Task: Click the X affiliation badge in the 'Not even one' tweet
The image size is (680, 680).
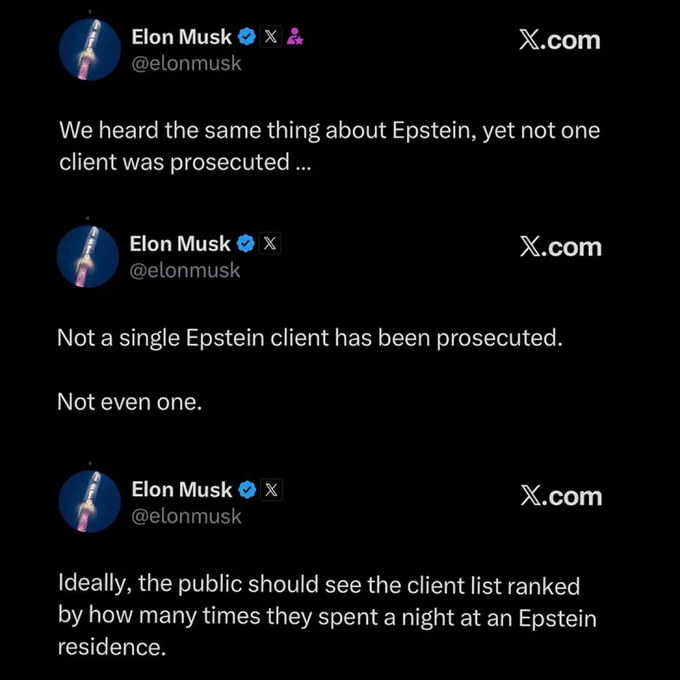Action: [x=270, y=244]
